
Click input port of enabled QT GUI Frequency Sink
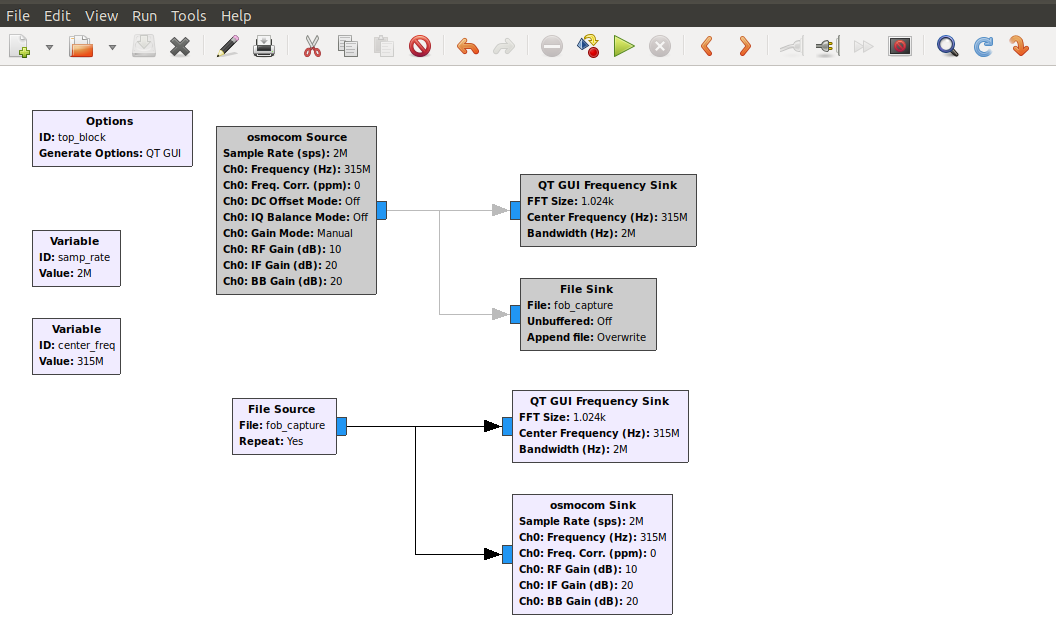507,426
